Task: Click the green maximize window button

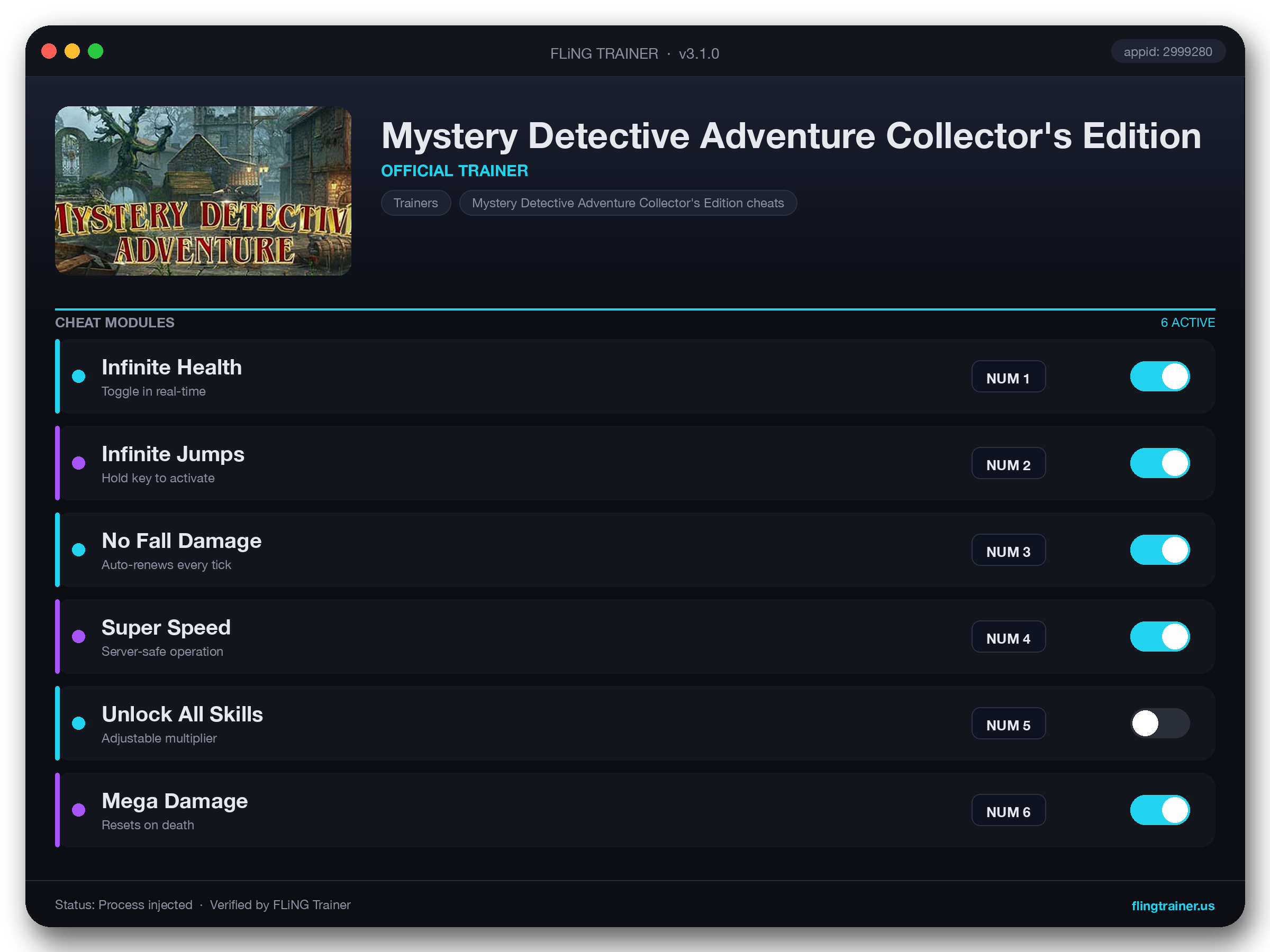Action: (95, 52)
